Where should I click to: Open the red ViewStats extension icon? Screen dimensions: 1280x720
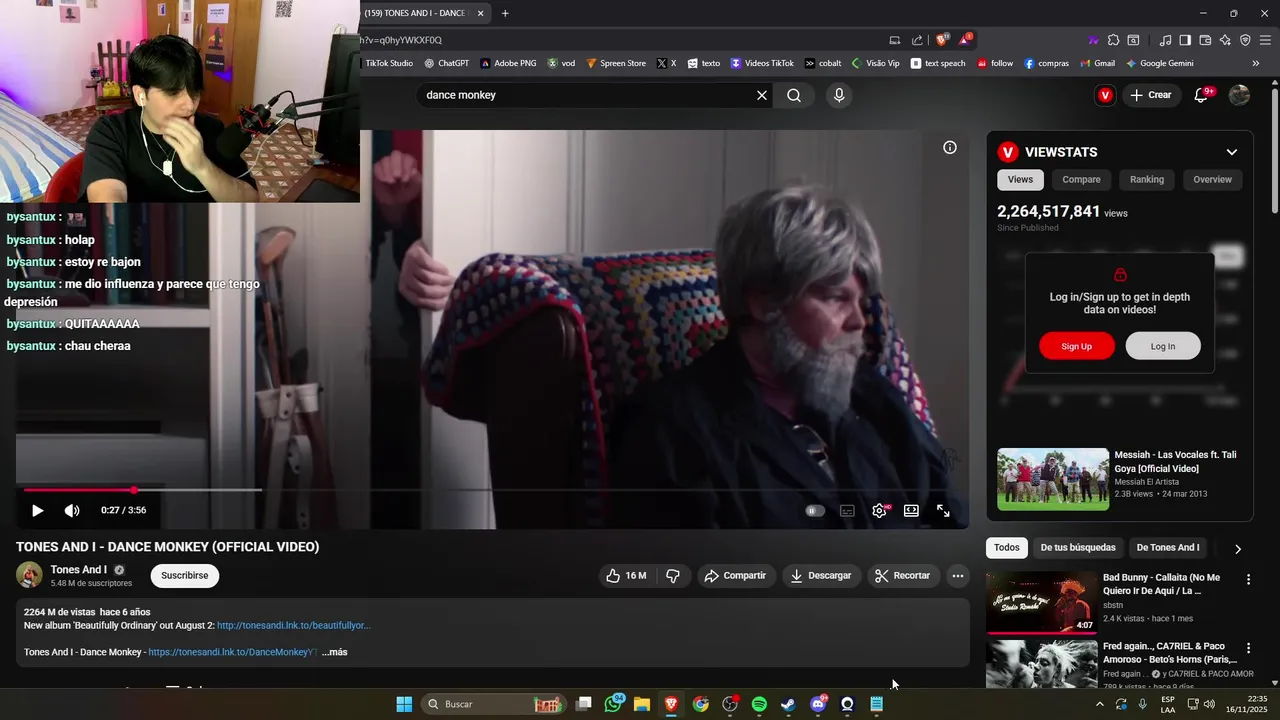(1105, 95)
